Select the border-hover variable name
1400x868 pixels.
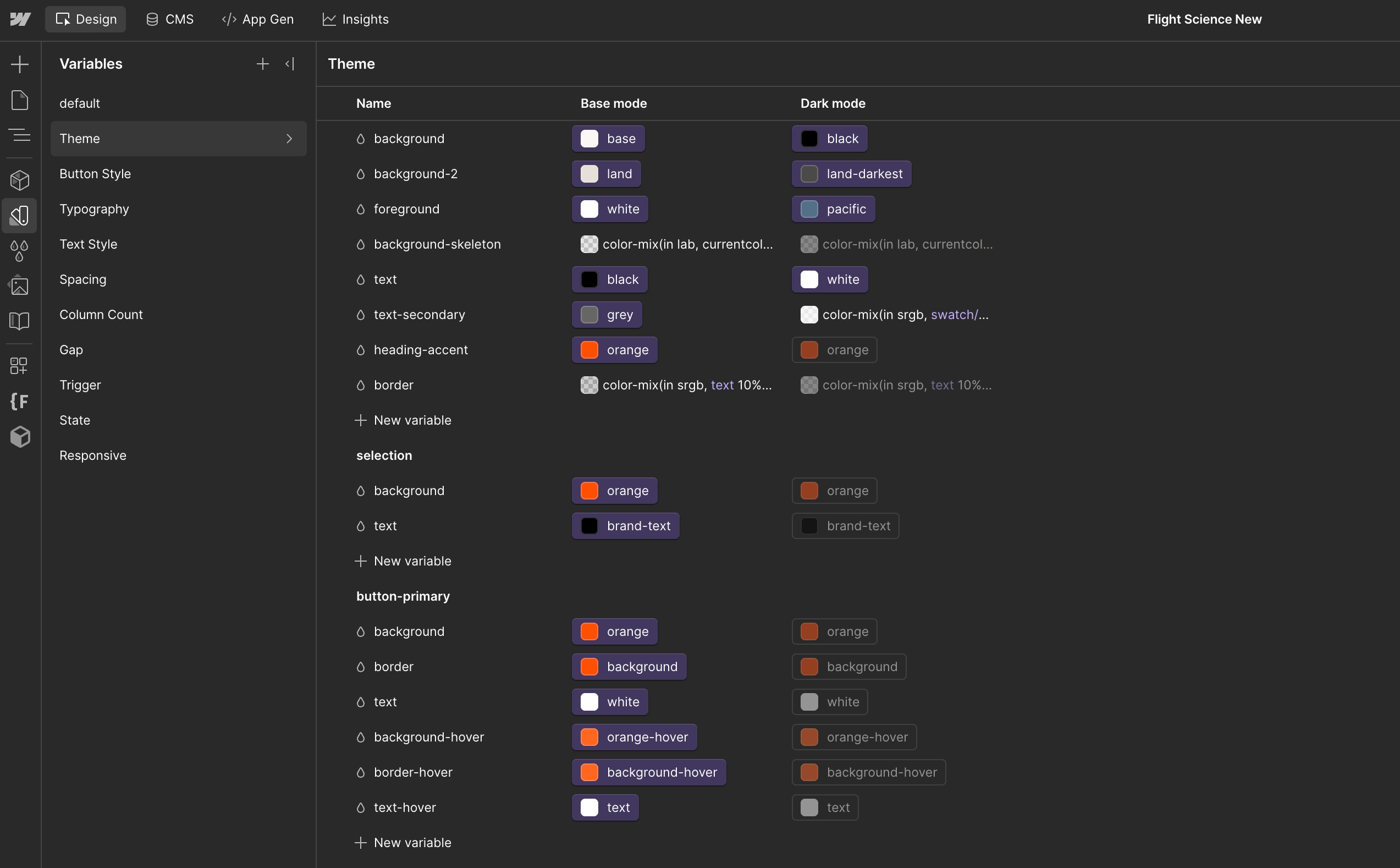coord(413,772)
